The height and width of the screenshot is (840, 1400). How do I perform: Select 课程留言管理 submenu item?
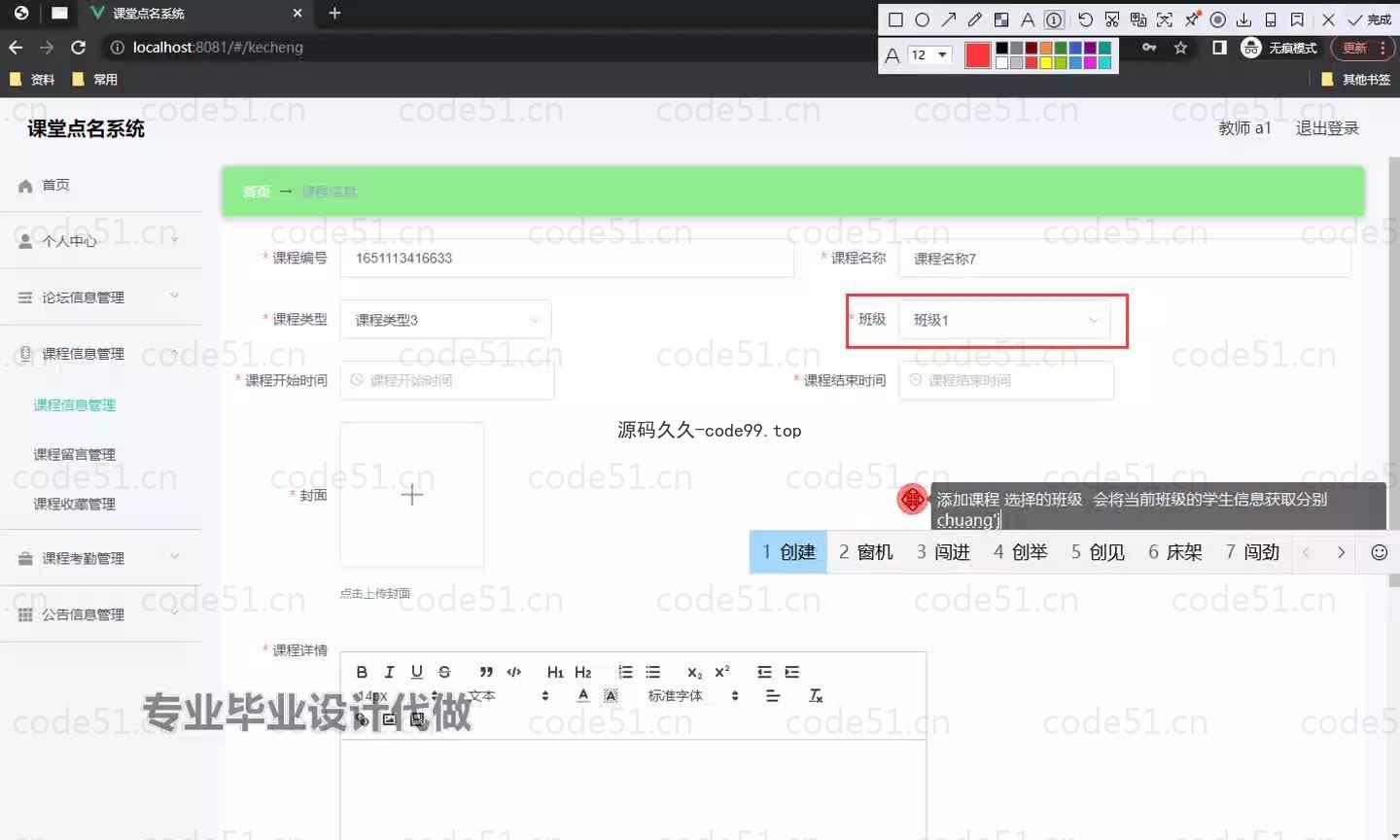(75, 454)
